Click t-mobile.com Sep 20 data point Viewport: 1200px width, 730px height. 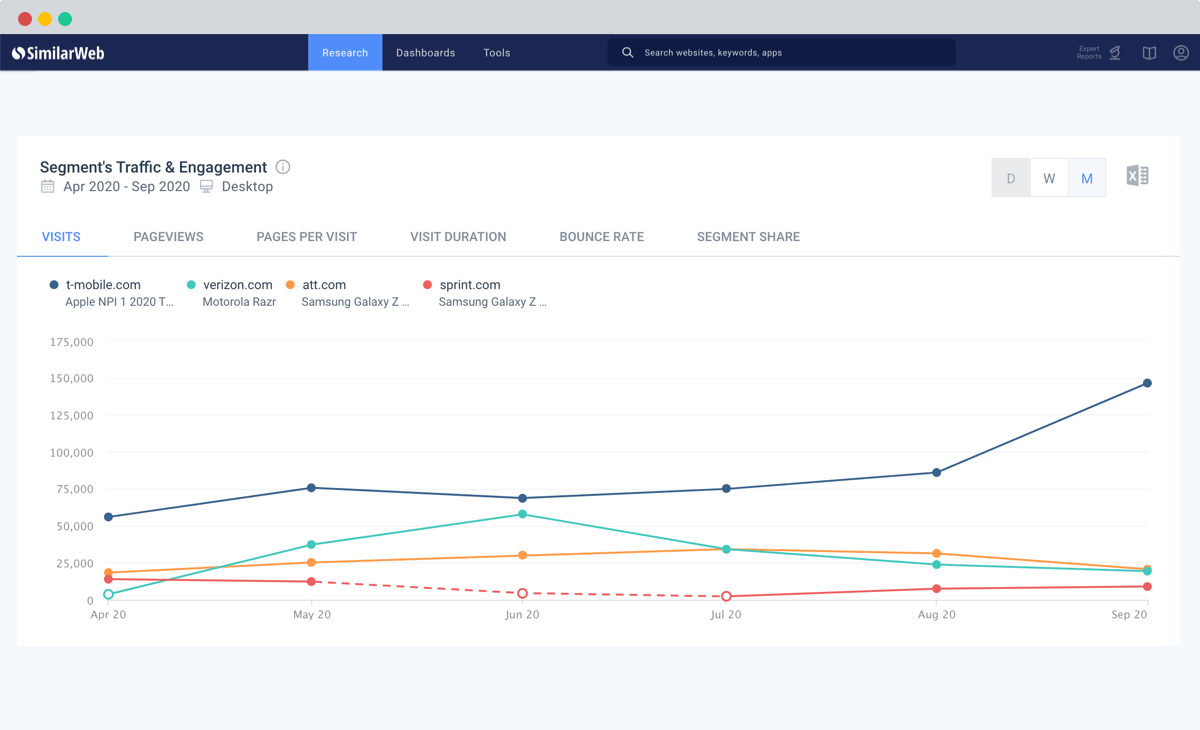coord(1147,383)
